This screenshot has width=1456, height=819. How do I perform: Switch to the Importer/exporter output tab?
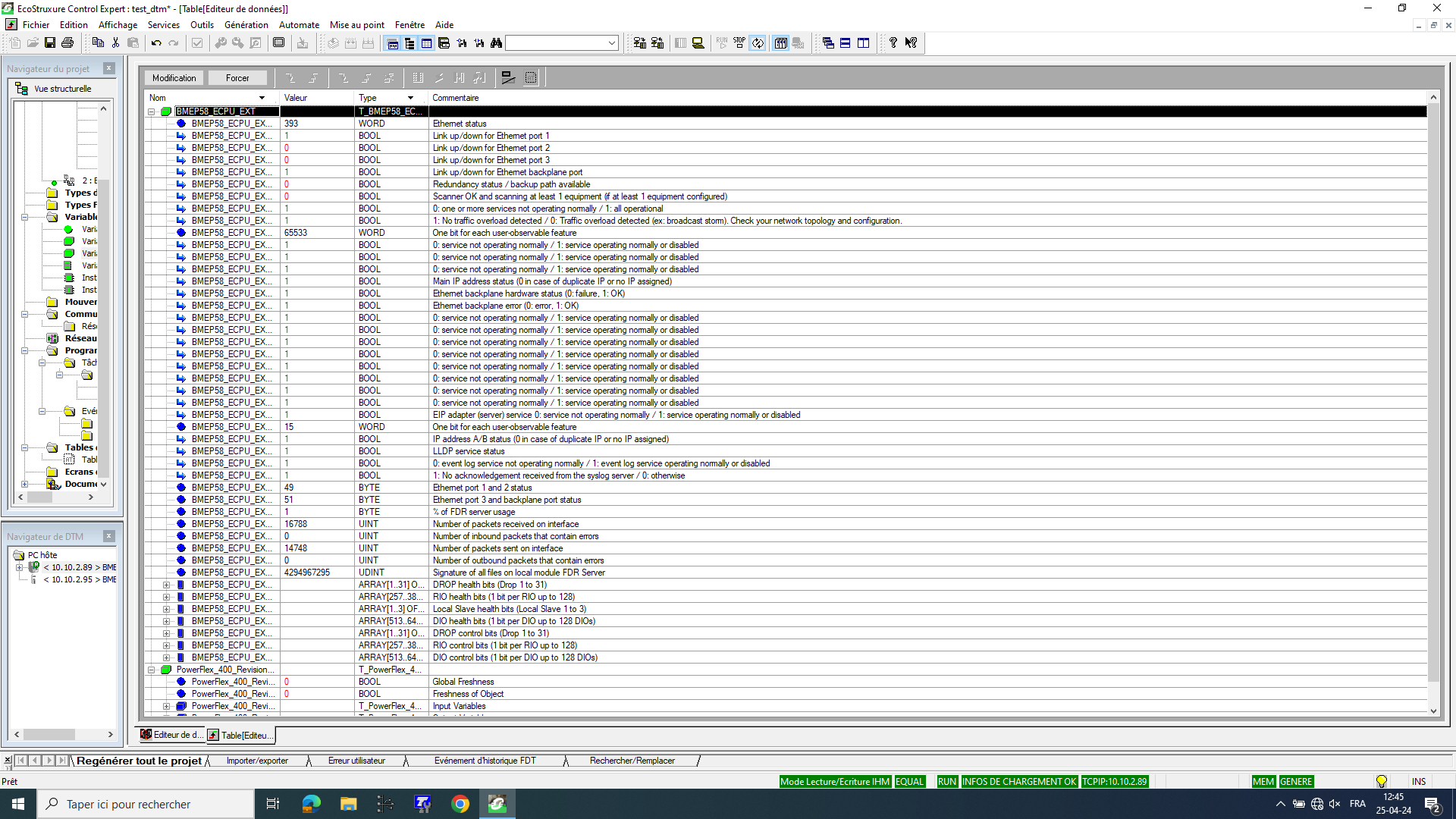[x=257, y=761]
